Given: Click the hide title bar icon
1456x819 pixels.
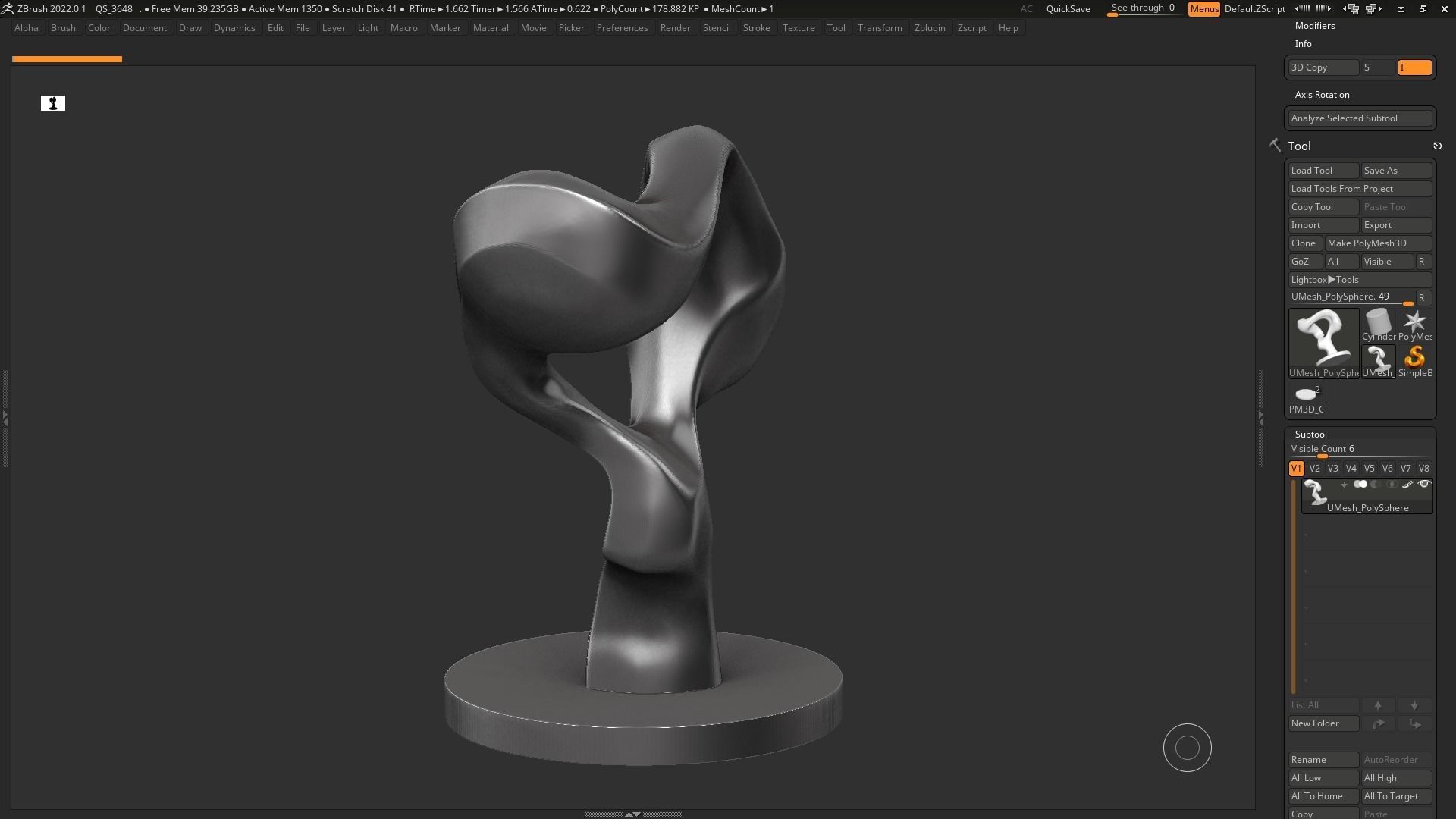Looking at the screenshot, I should [x=1401, y=9].
